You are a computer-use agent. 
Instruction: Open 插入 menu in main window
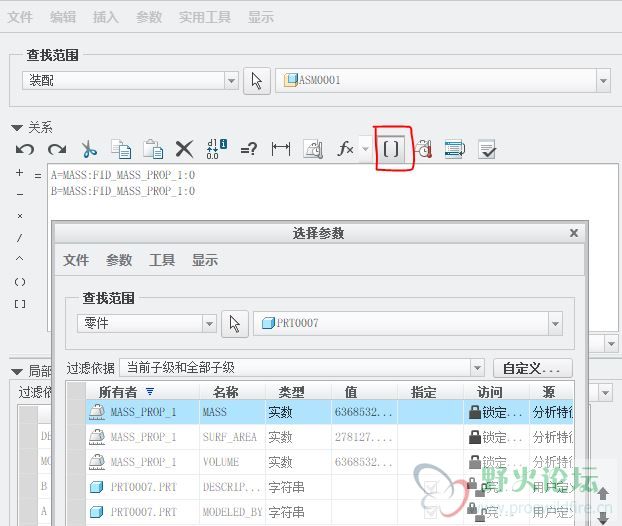tap(106, 17)
